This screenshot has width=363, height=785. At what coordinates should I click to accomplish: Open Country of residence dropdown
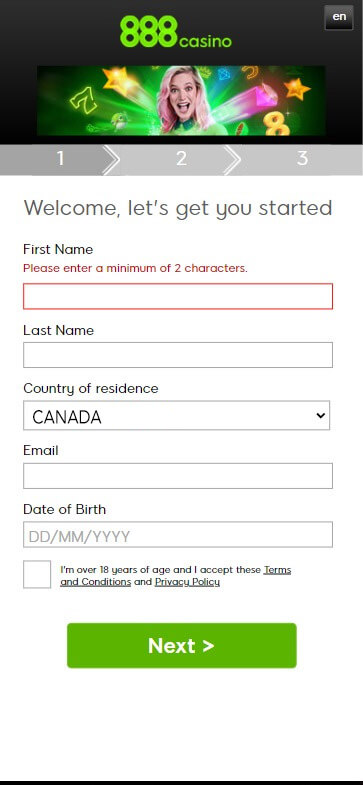[176, 416]
